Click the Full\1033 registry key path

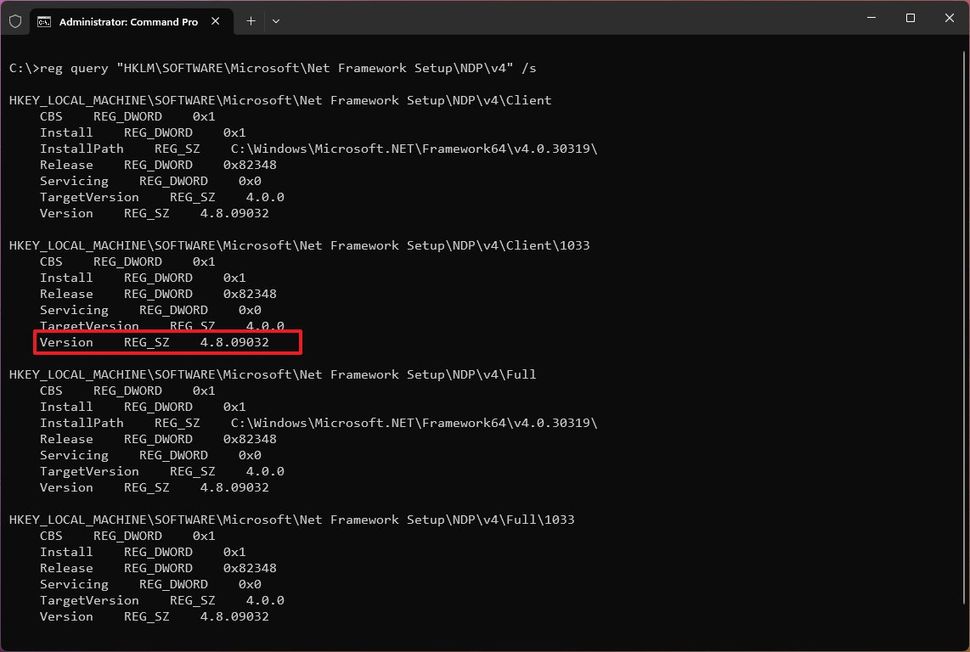(290, 519)
